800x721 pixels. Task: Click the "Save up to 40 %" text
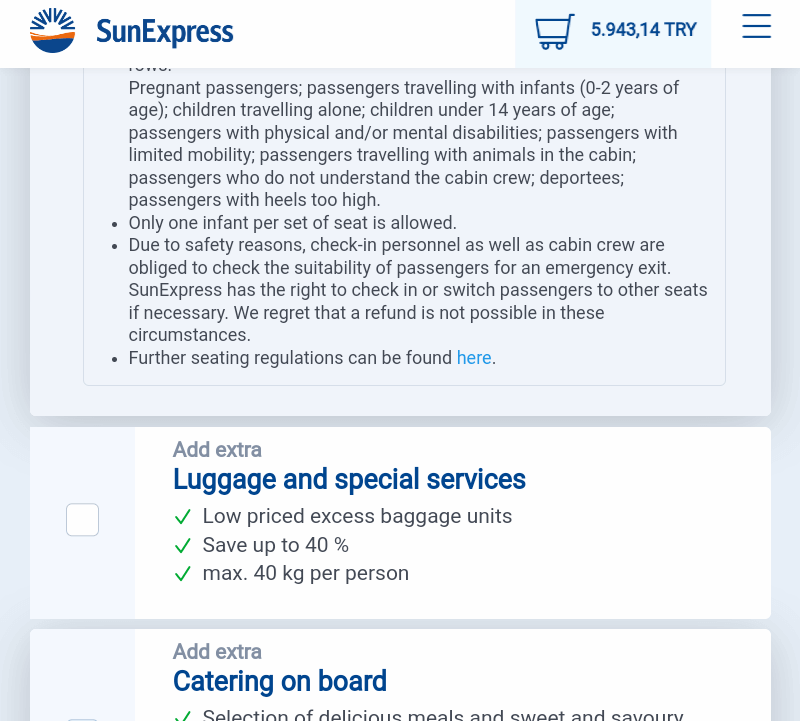click(276, 545)
